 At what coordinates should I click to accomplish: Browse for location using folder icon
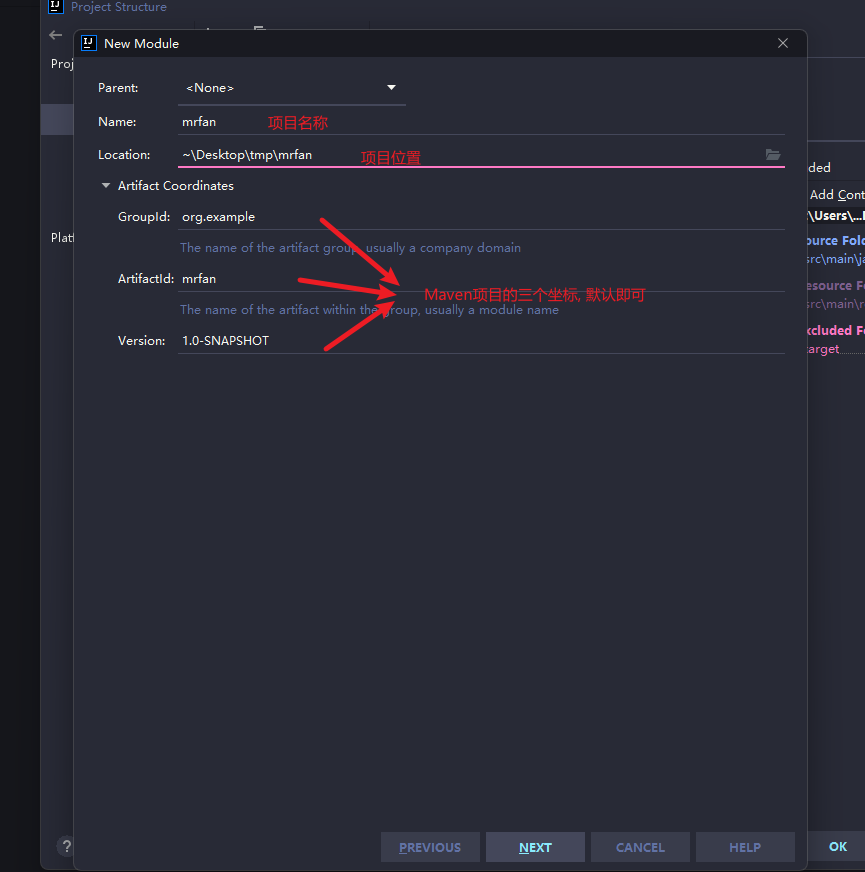point(773,155)
